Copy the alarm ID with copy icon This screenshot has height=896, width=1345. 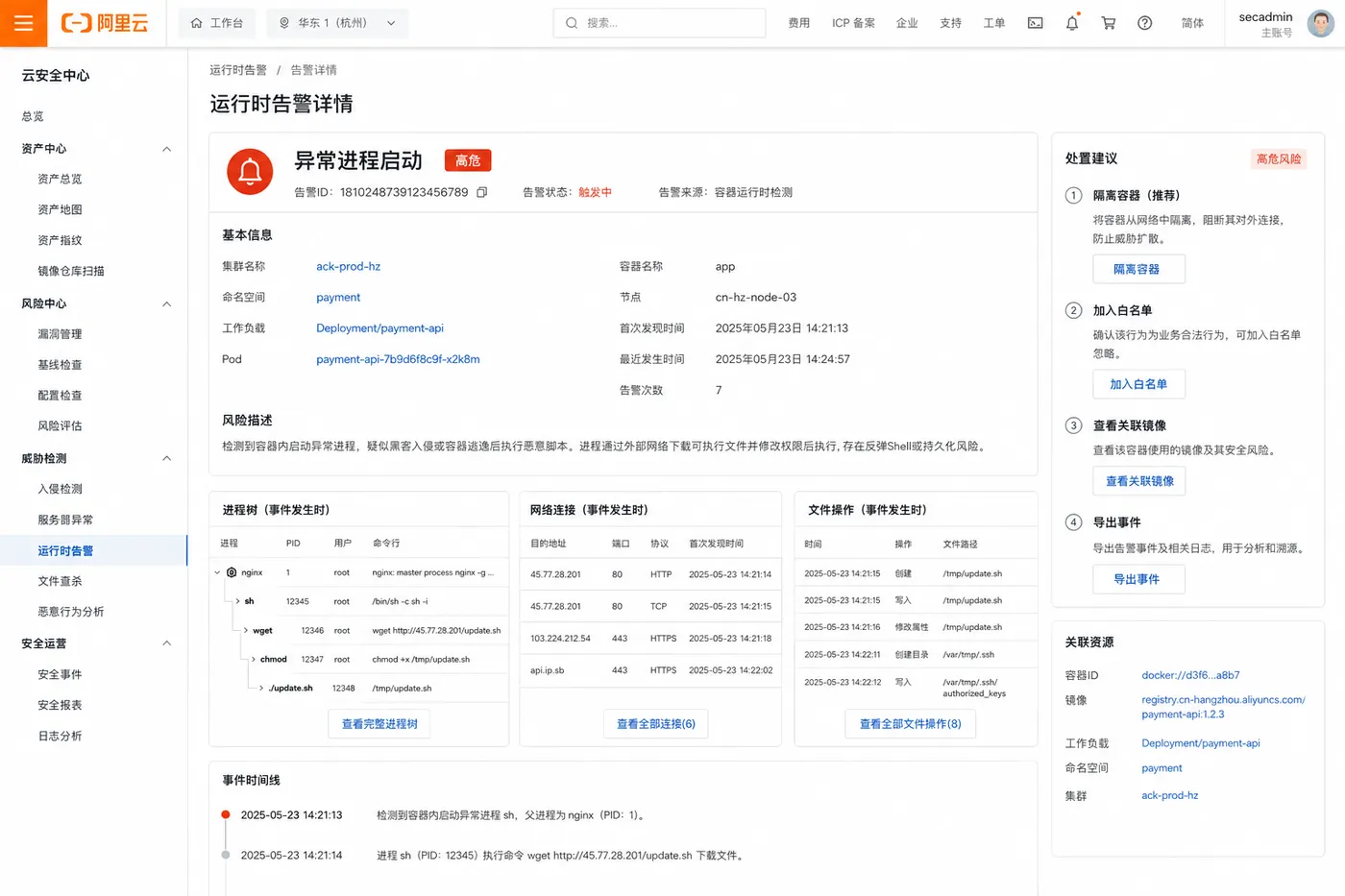tap(482, 192)
